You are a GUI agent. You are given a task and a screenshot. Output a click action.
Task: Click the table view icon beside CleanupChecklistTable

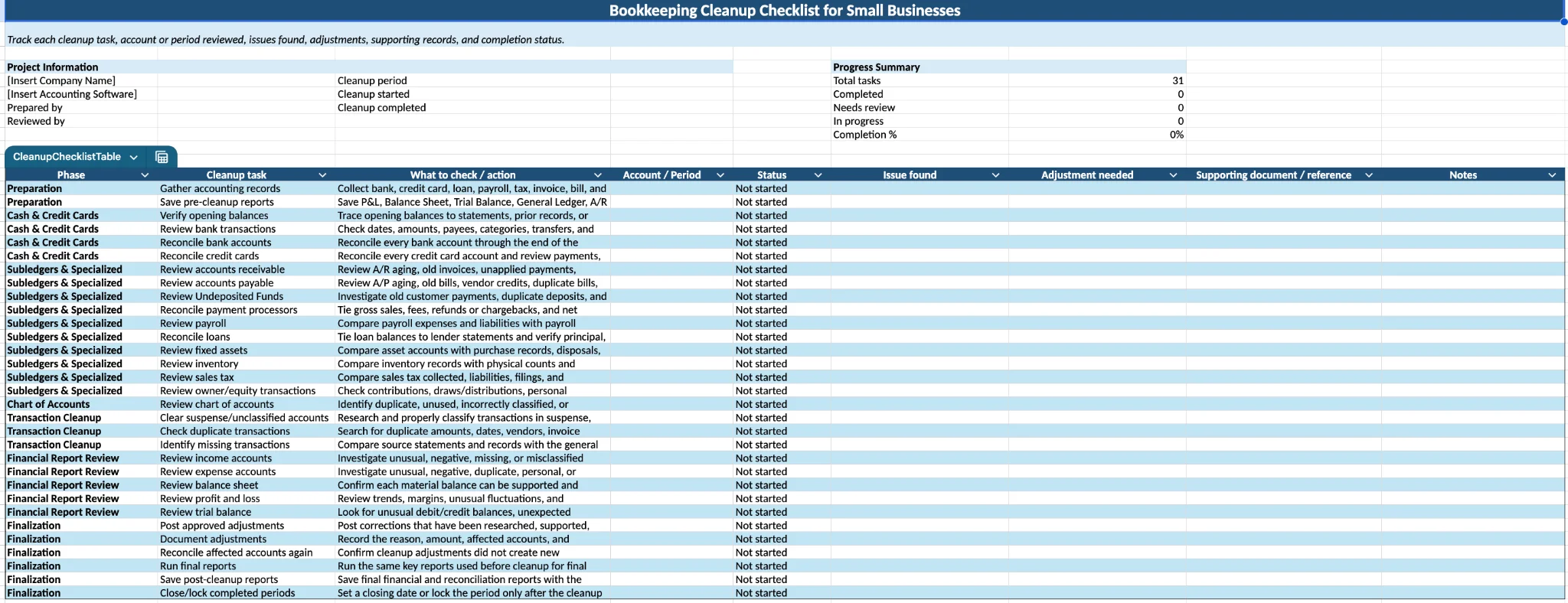coord(162,157)
